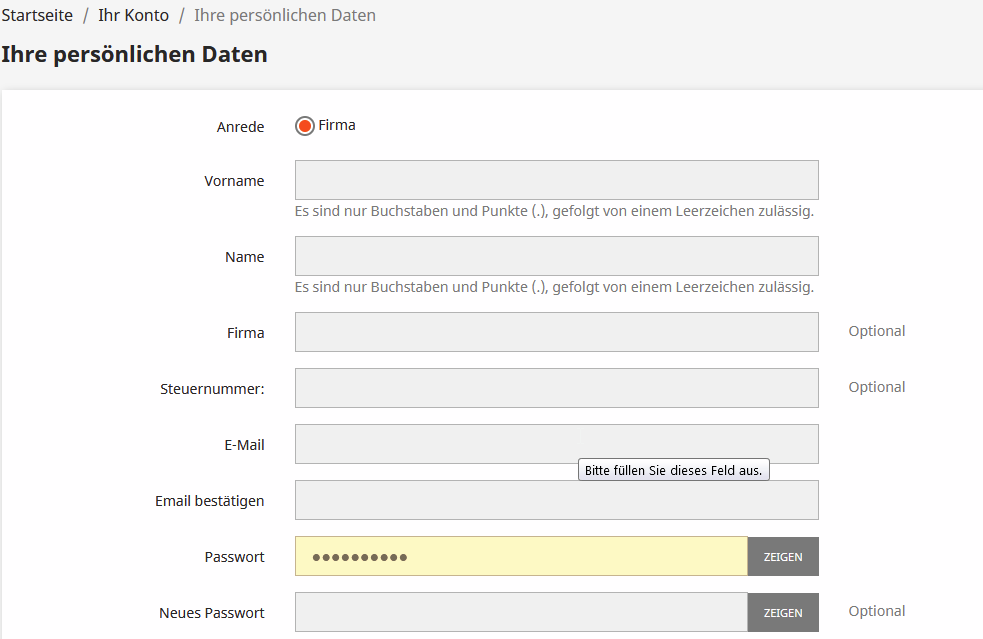Click the 'Bitte füllen Sie dieses Feld aus' tooltip
This screenshot has height=639, width=983.
[x=674, y=470]
